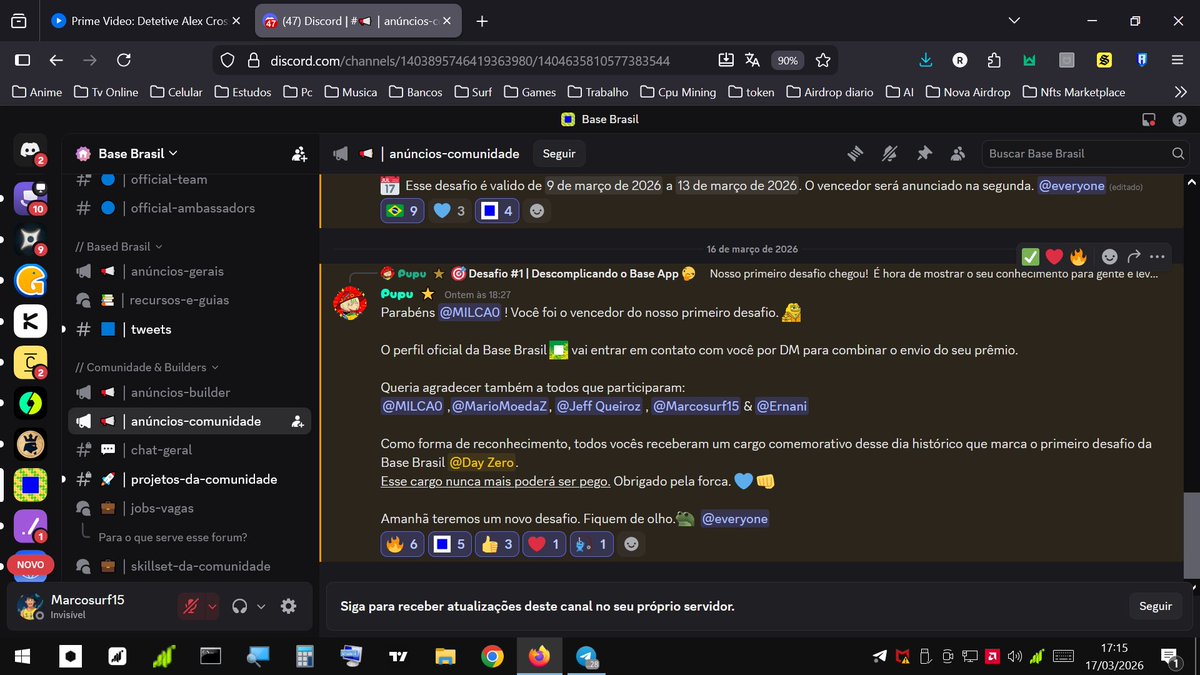
Task: Toggle the thumbs up reaction with 3
Action: click(496, 544)
